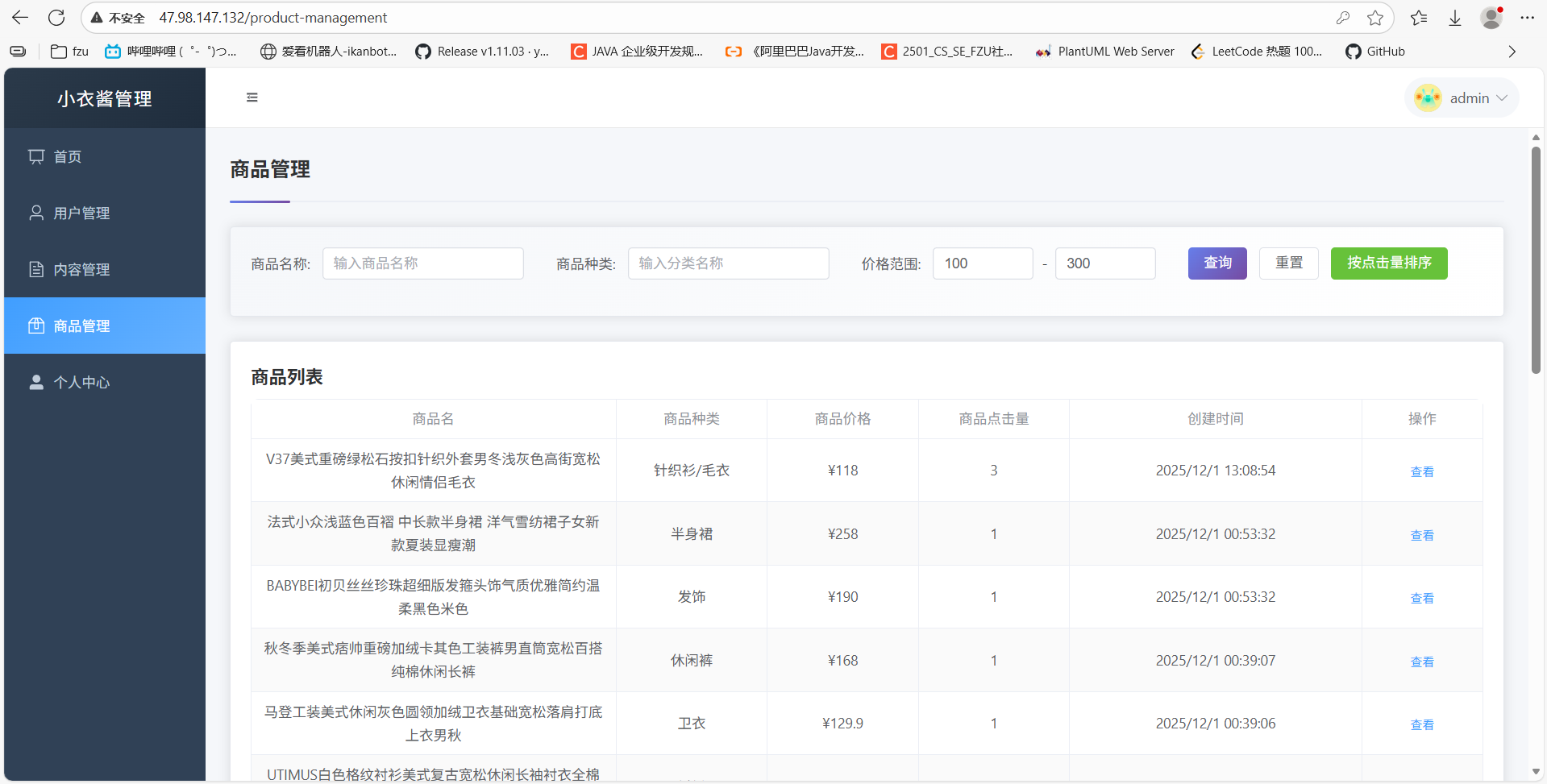1547x784 pixels.
Task: Click the admin avatar image
Action: [1428, 98]
